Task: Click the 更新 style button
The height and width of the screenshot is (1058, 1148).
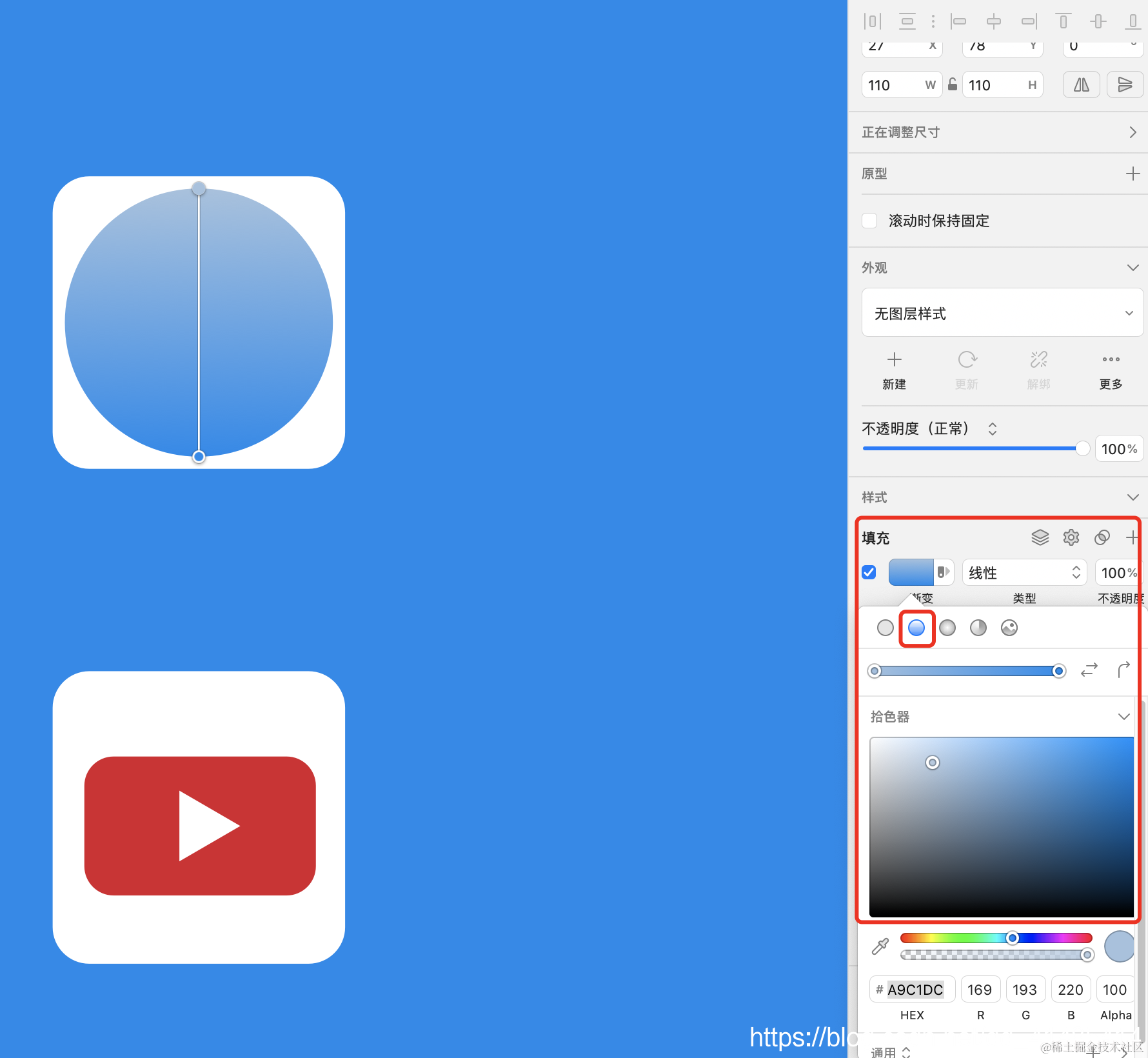Action: click(x=967, y=370)
